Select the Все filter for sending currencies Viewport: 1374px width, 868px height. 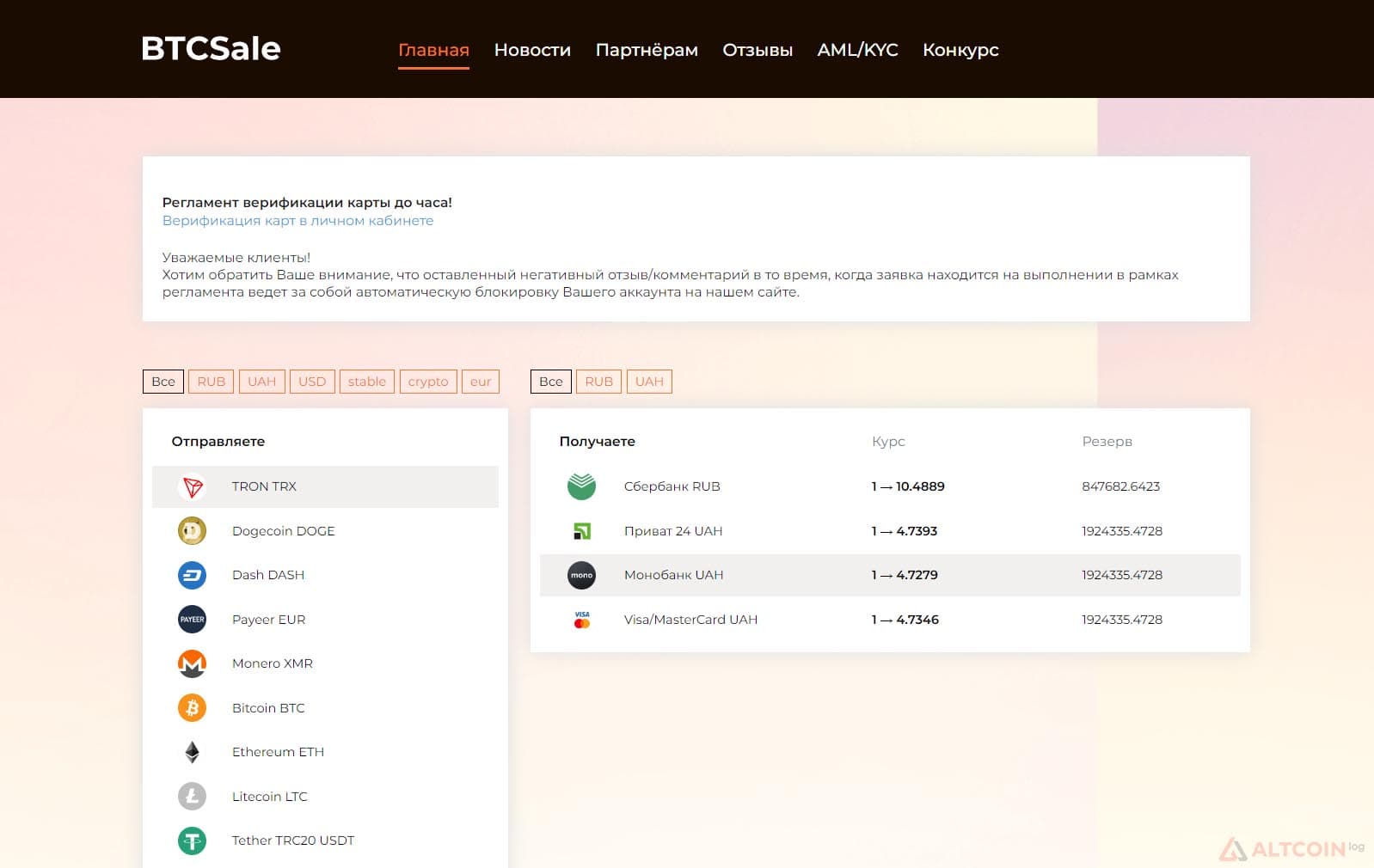pyautogui.click(x=163, y=382)
